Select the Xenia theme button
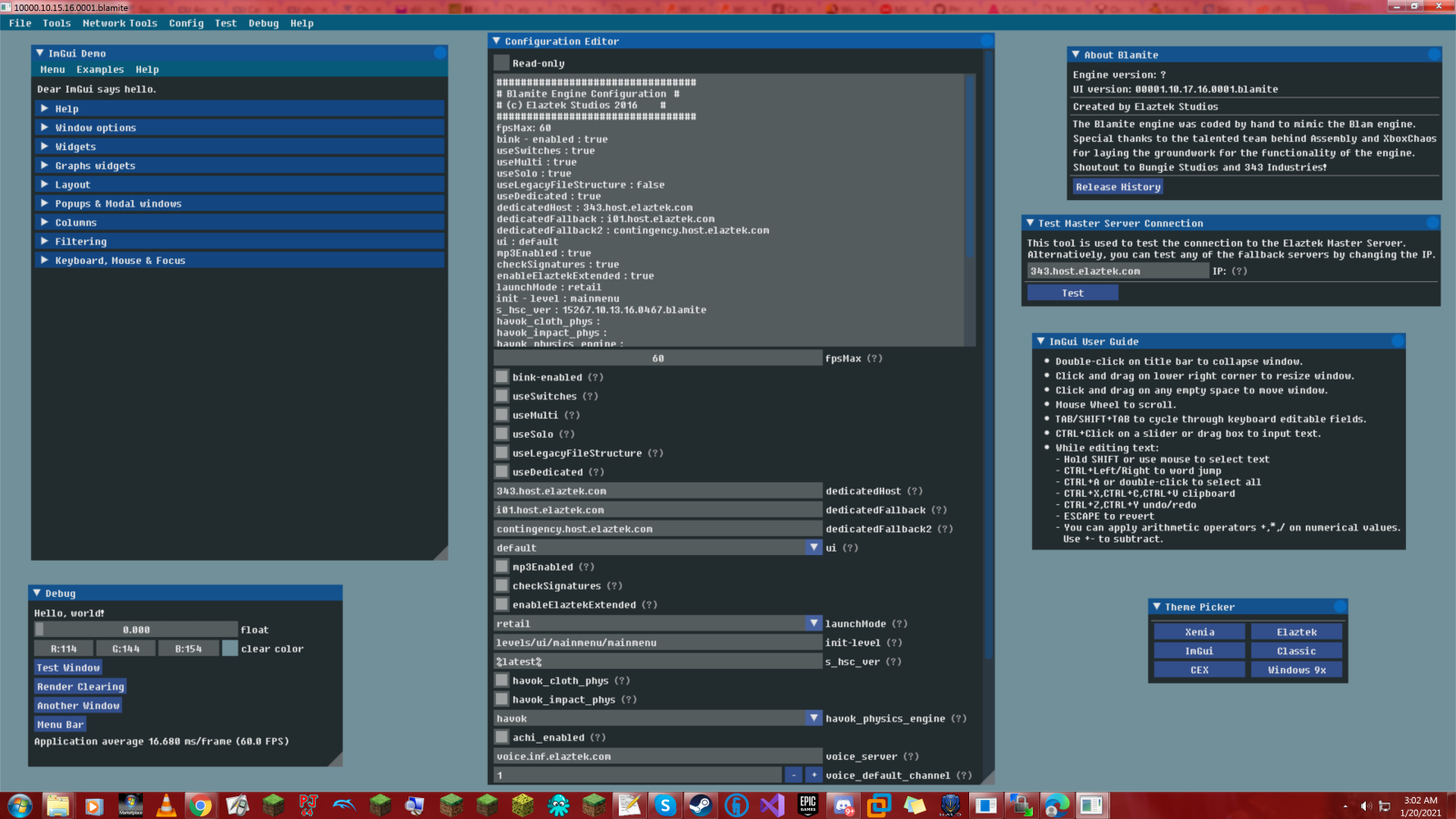1456x819 pixels. (x=1199, y=632)
